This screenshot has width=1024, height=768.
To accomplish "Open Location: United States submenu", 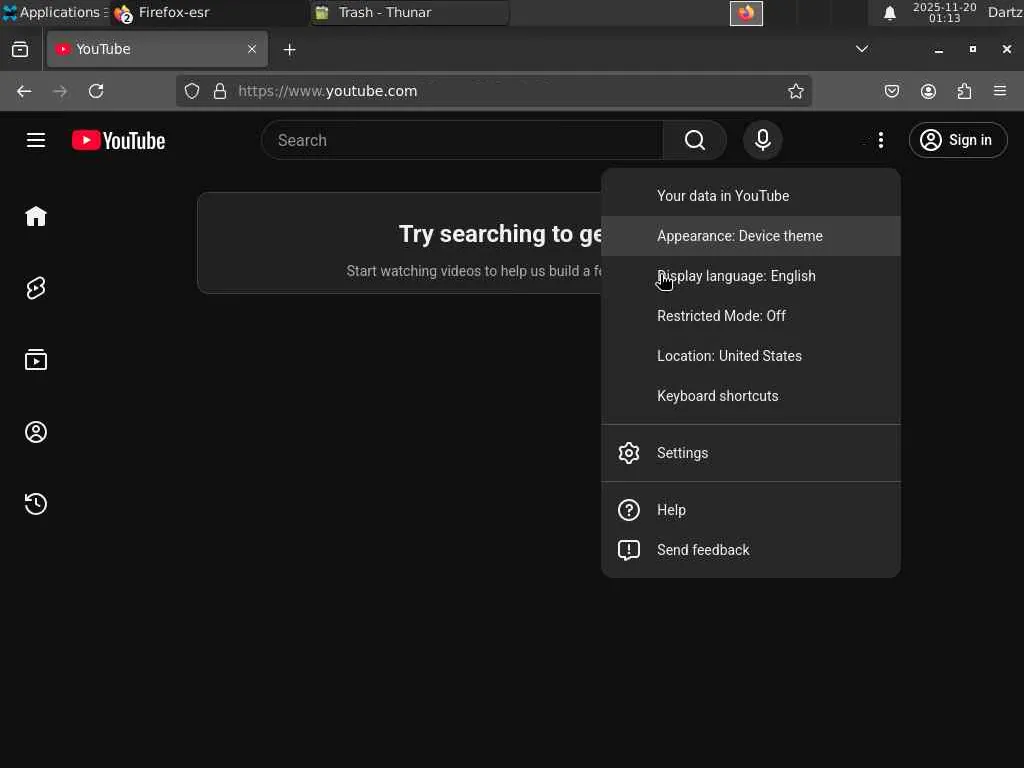I will (x=750, y=356).
